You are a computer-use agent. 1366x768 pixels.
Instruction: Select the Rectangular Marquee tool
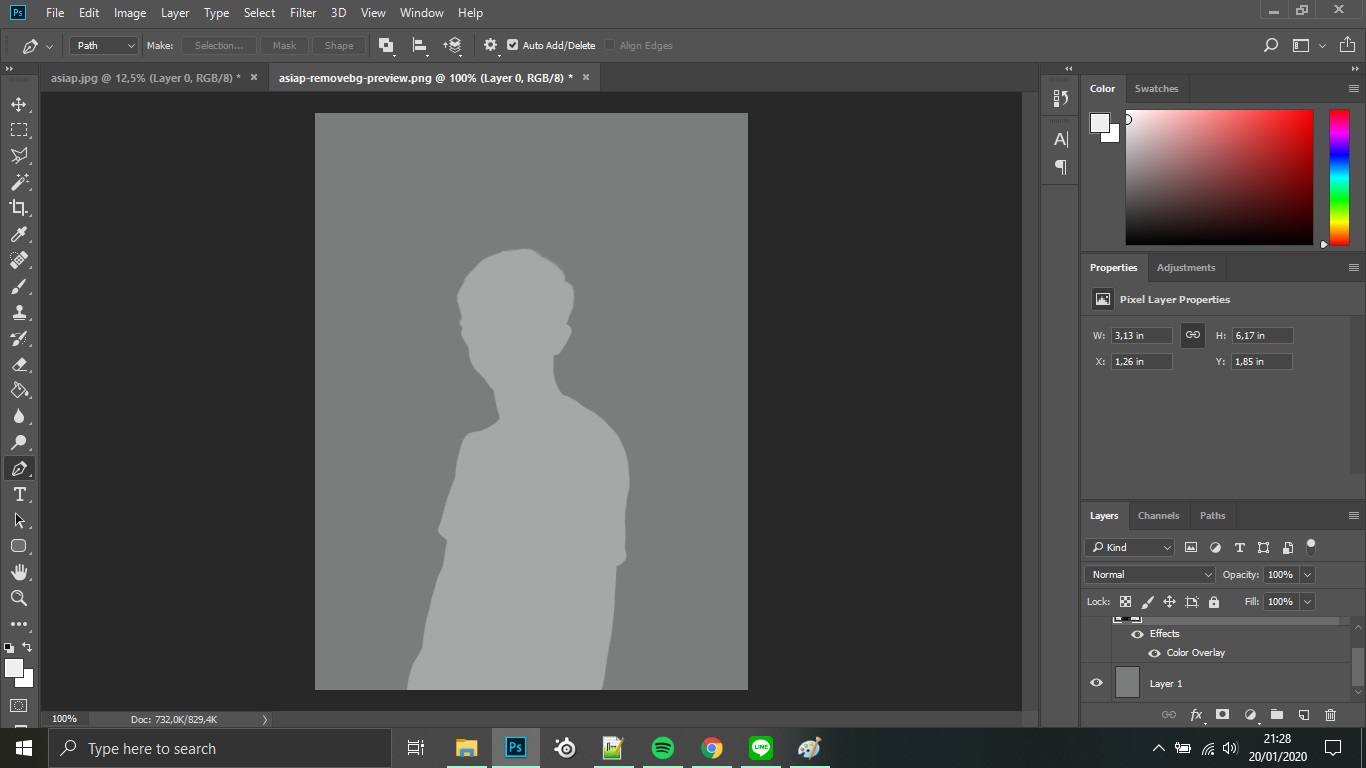(x=19, y=130)
